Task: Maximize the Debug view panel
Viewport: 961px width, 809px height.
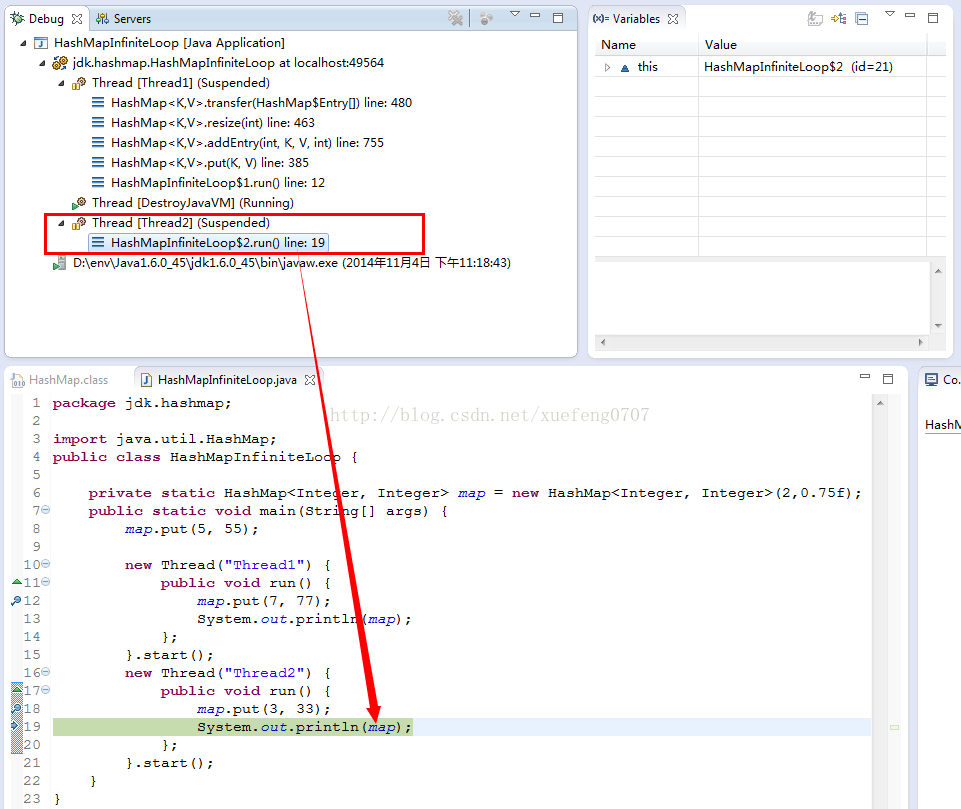Action: pos(558,18)
